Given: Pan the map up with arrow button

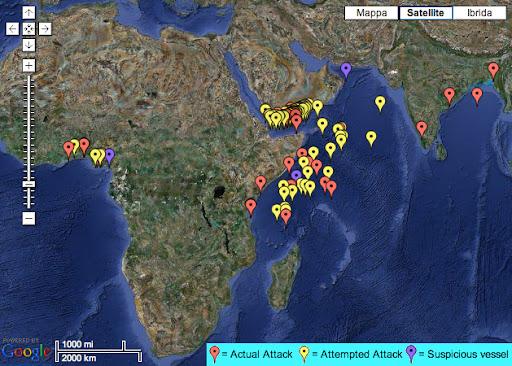Looking at the screenshot, I should tap(29, 13).
